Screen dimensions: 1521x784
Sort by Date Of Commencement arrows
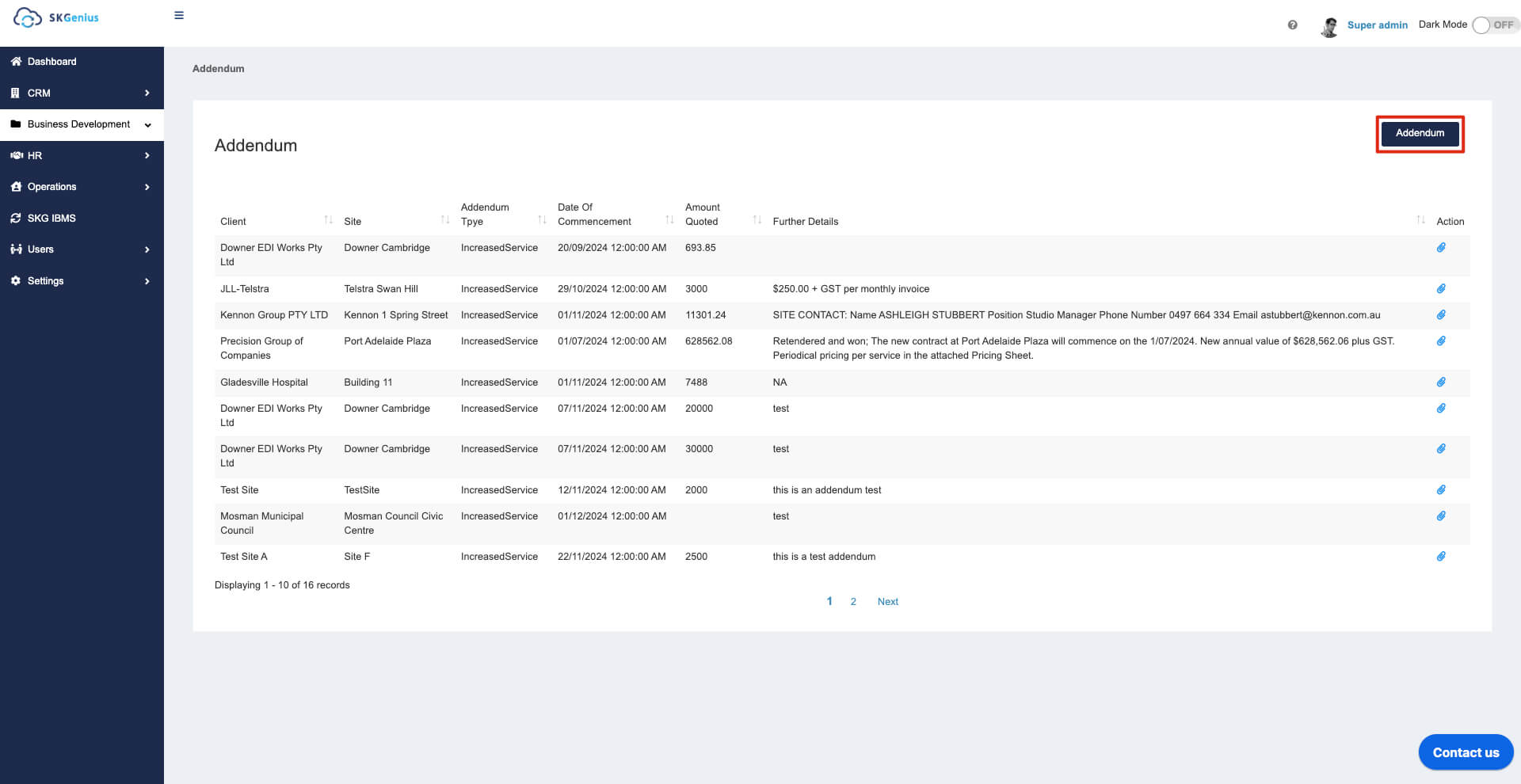669,219
